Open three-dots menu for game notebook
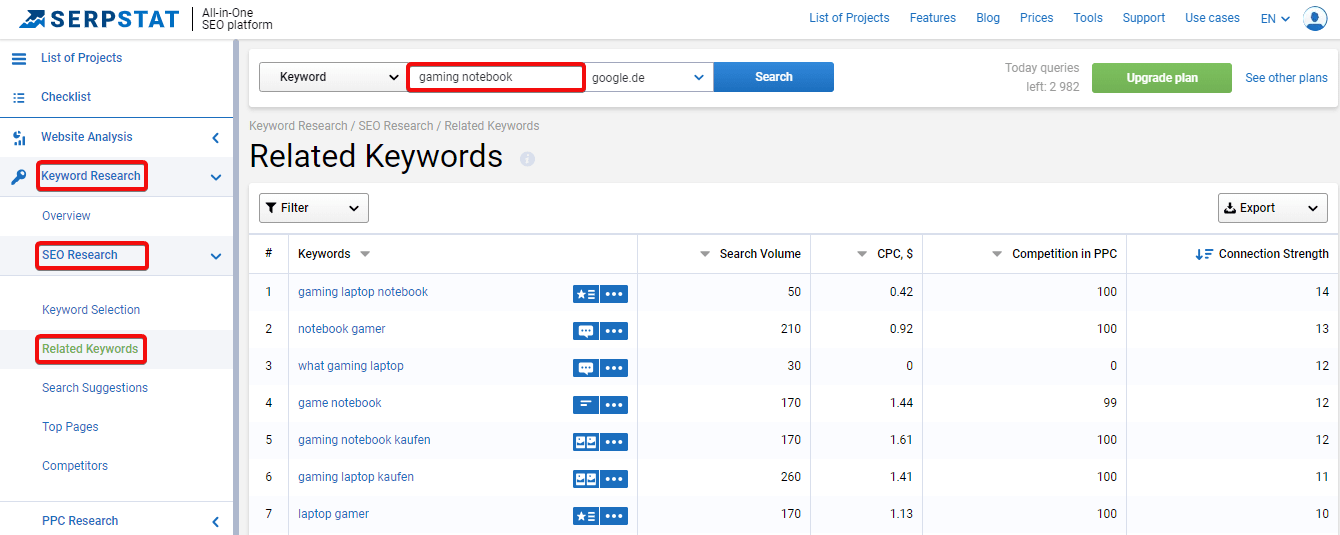Image resolution: width=1340 pixels, height=535 pixels. (x=614, y=405)
